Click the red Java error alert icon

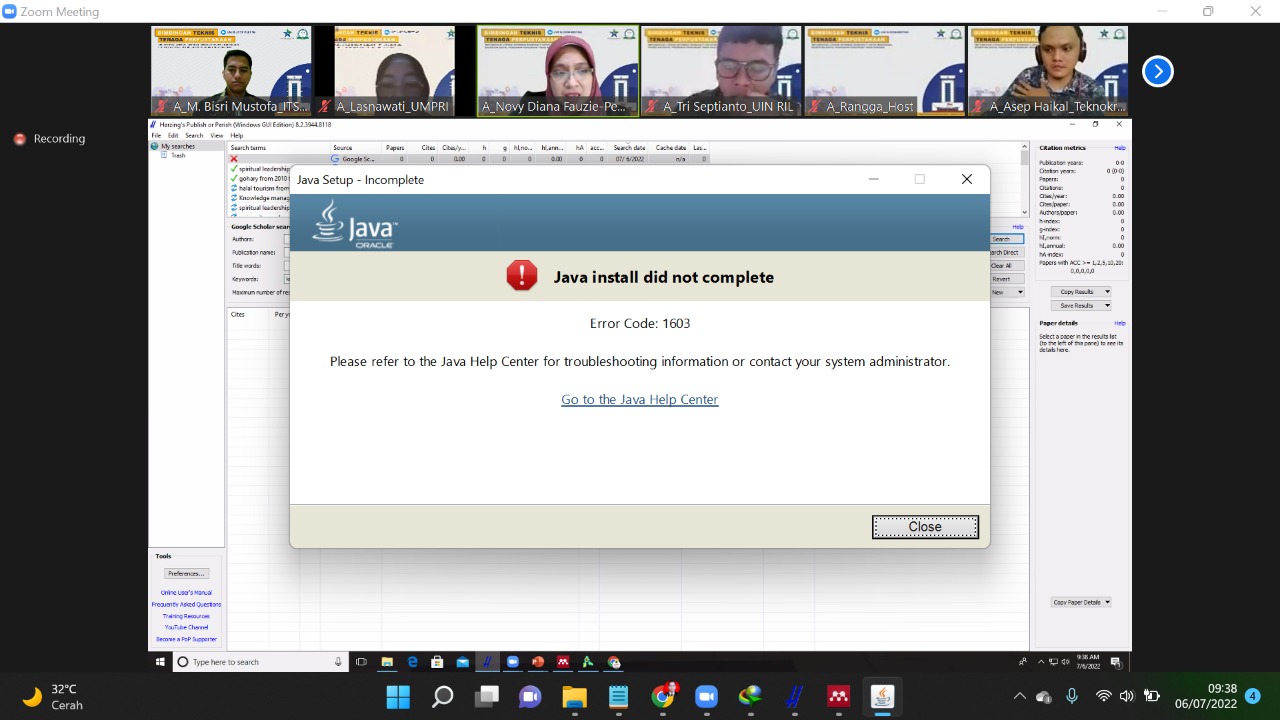pyautogui.click(x=522, y=276)
